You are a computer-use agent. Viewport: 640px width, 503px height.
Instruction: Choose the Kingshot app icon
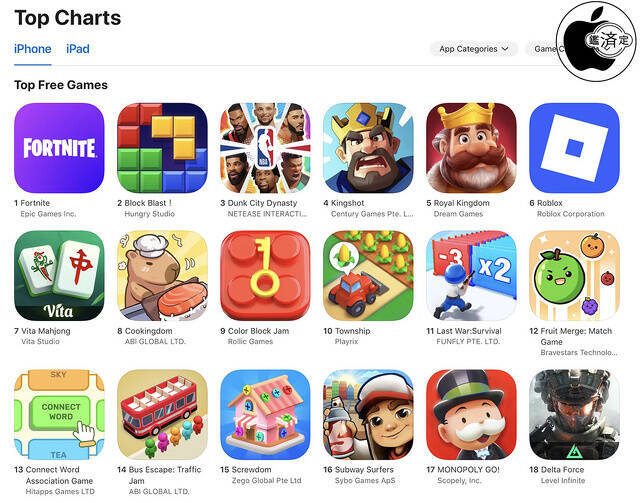coord(368,148)
